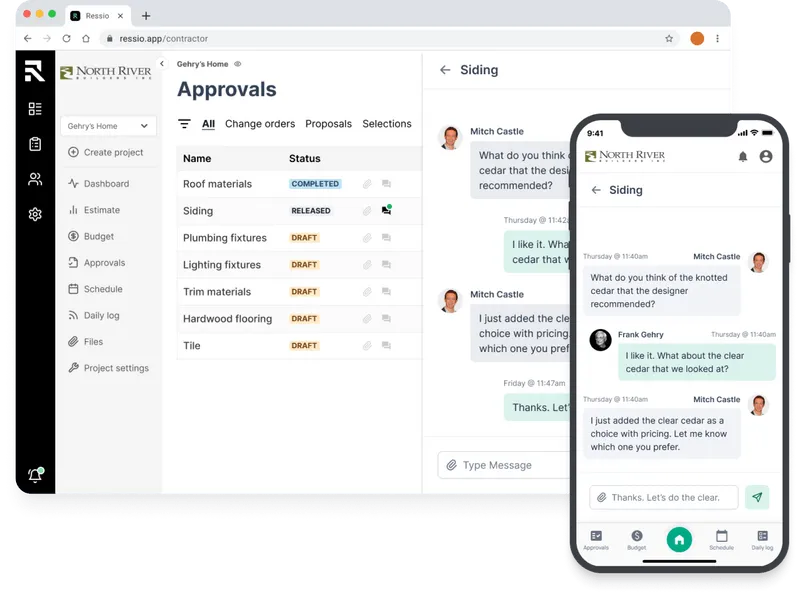This screenshot has height=596, width=800.
Task: Click the attachment paperclip in Type Message field
Action: (454, 464)
